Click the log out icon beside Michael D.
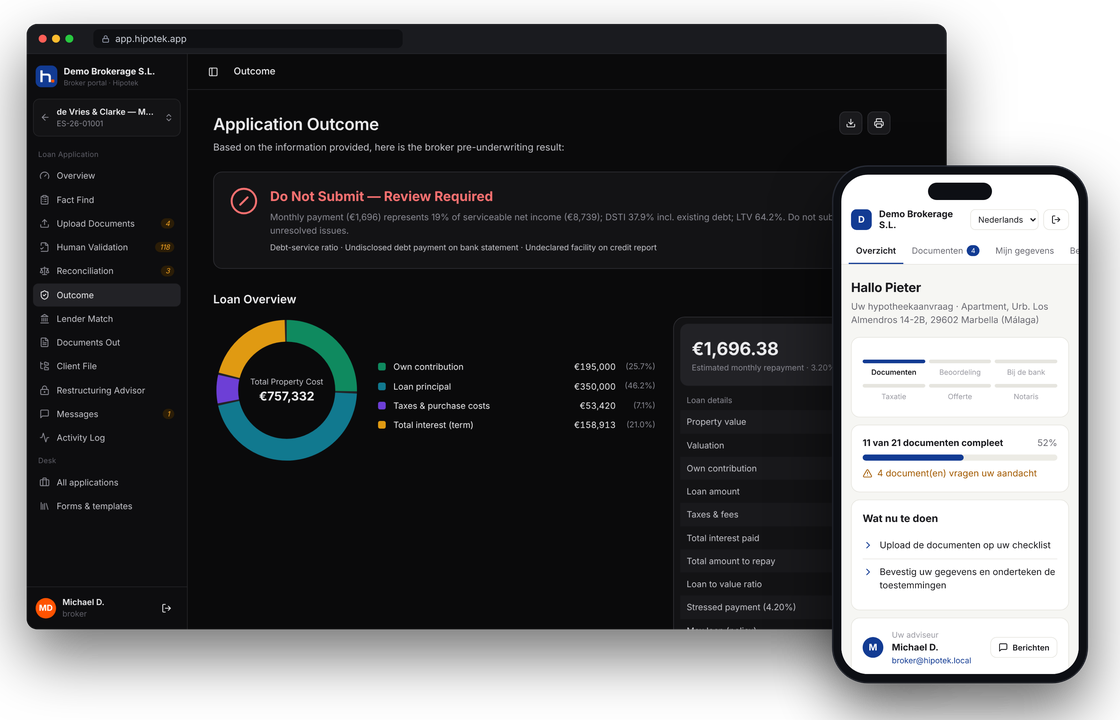Image resolution: width=1120 pixels, height=720 pixels. (166, 608)
